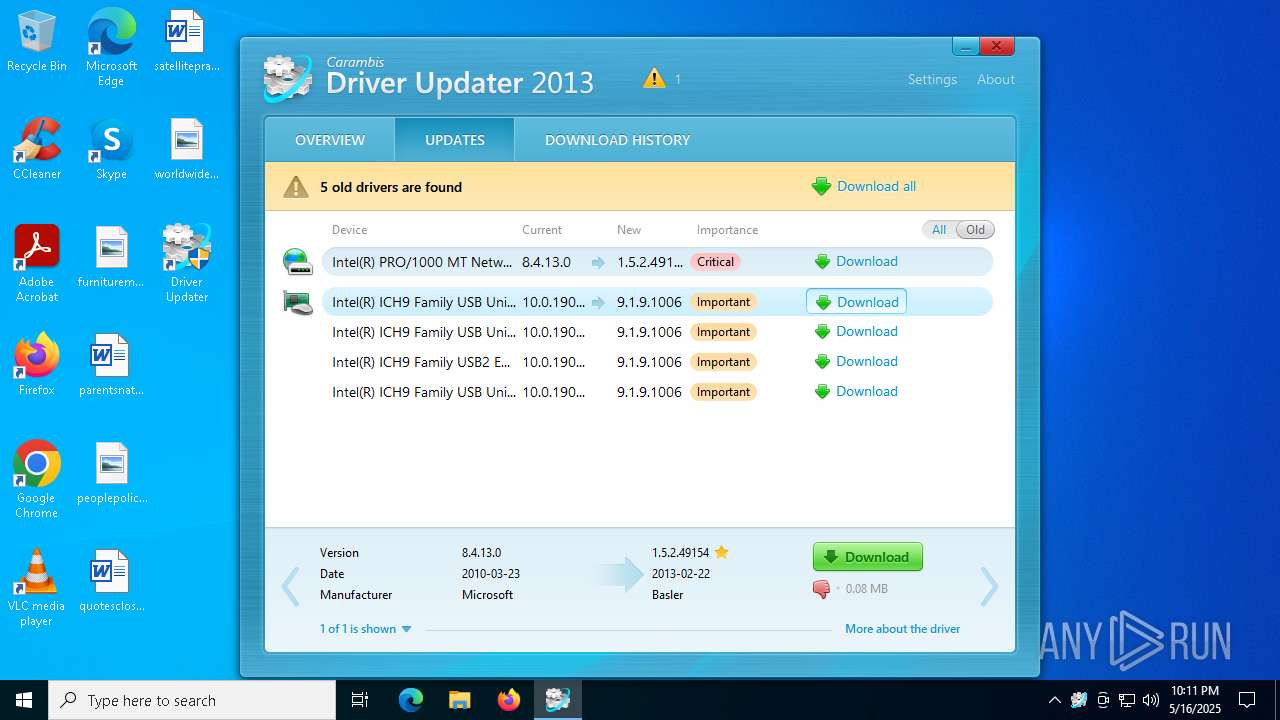Open the notification center icon
Image resolution: width=1280 pixels, height=720 pixels.
[1247, 700]
